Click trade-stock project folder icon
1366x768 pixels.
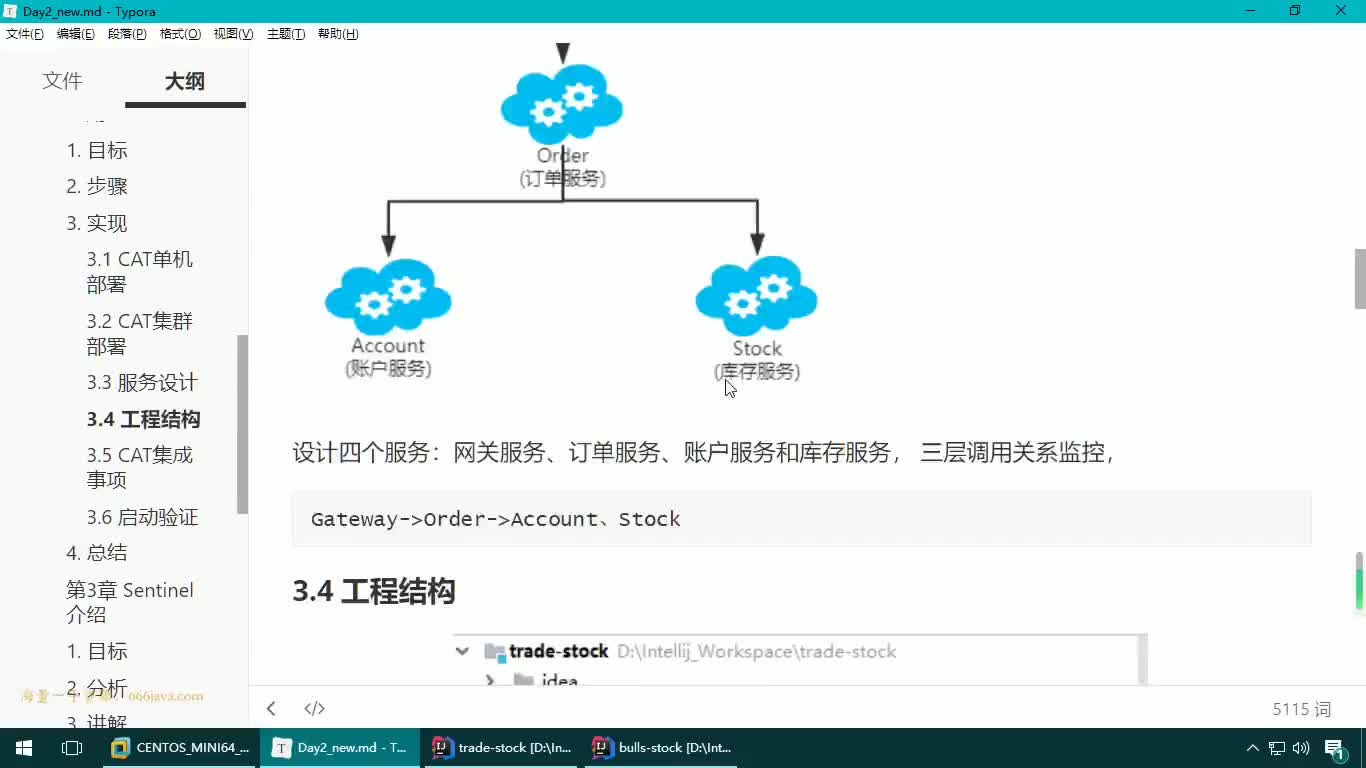click(494, 652)
